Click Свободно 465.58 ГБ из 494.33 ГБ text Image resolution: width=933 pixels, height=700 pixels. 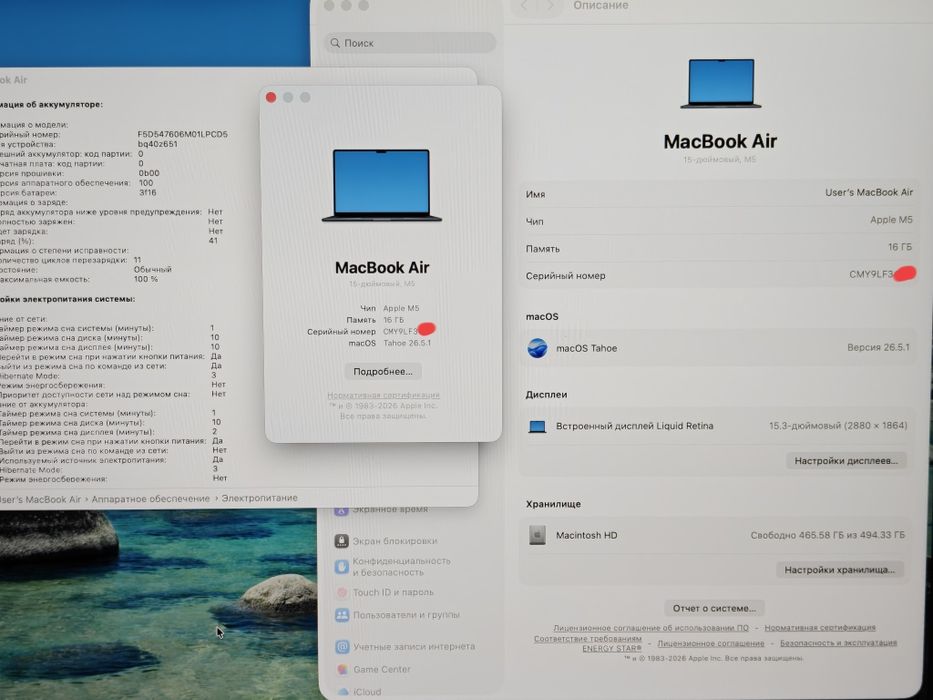click(x=828, y=535)
